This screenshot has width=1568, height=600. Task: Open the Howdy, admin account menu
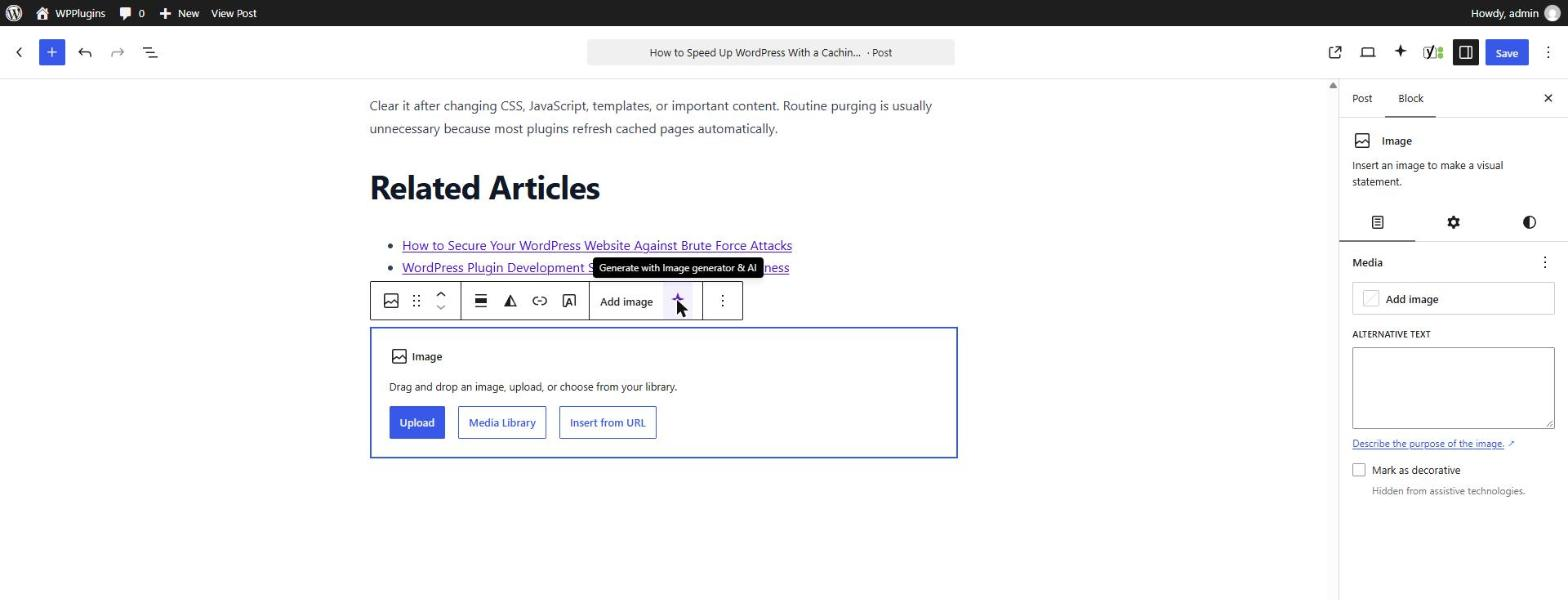[x=1514, y=13]
